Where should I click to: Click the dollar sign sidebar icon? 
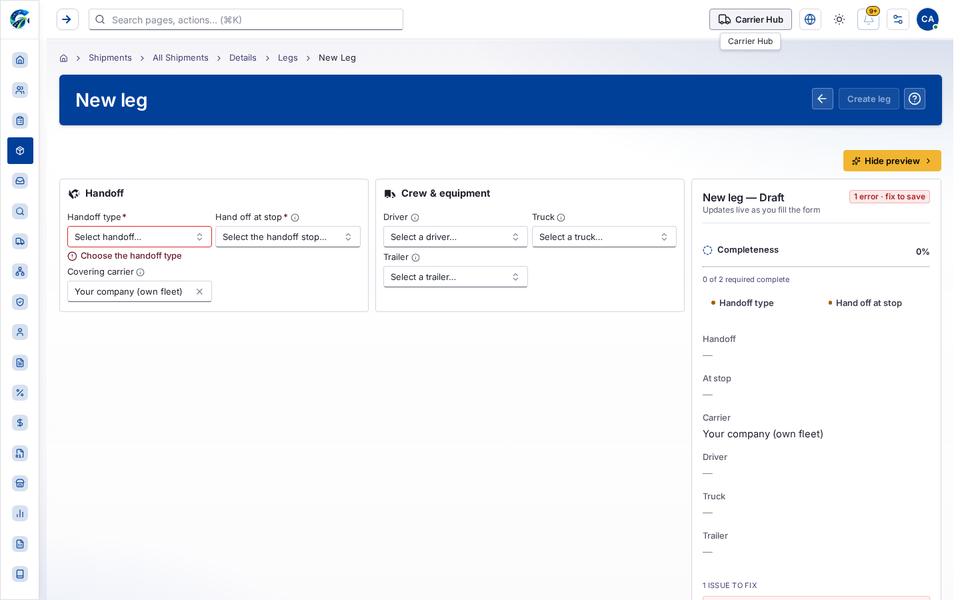(x=20, y=422)
